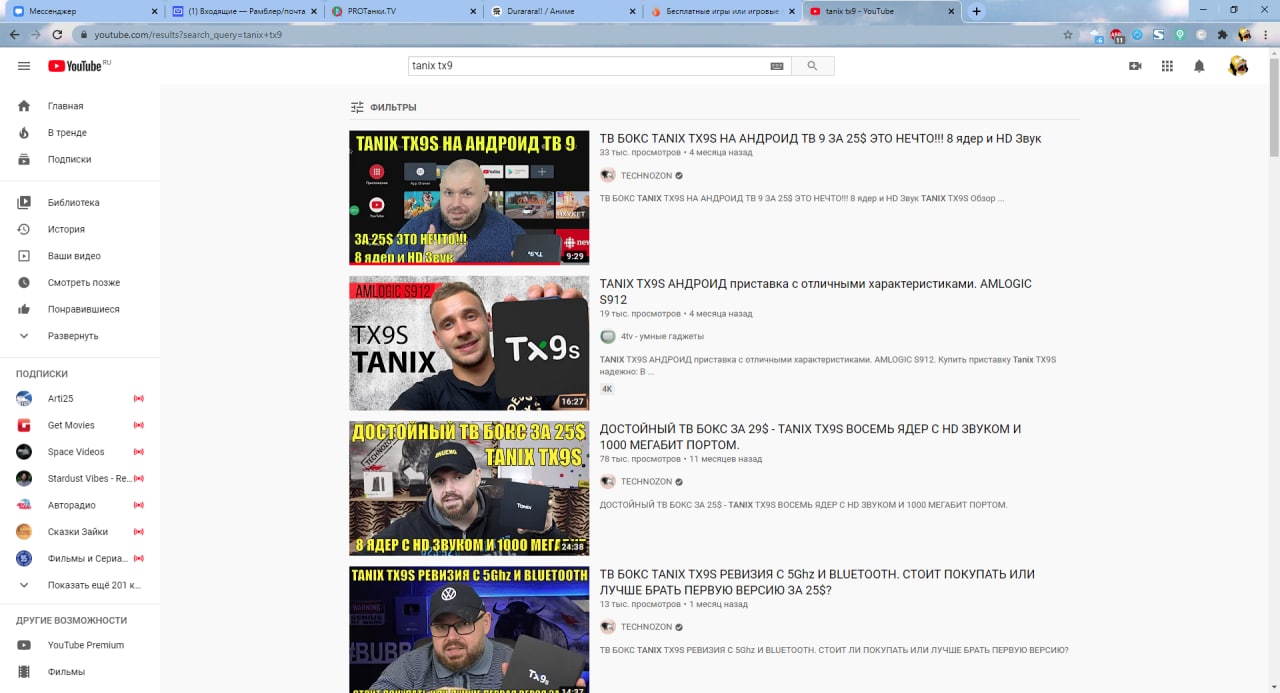The height and width of the screenshot is (693, 1280).
Task: Open Stardust Vibes subscription channel
Action: 80,478
